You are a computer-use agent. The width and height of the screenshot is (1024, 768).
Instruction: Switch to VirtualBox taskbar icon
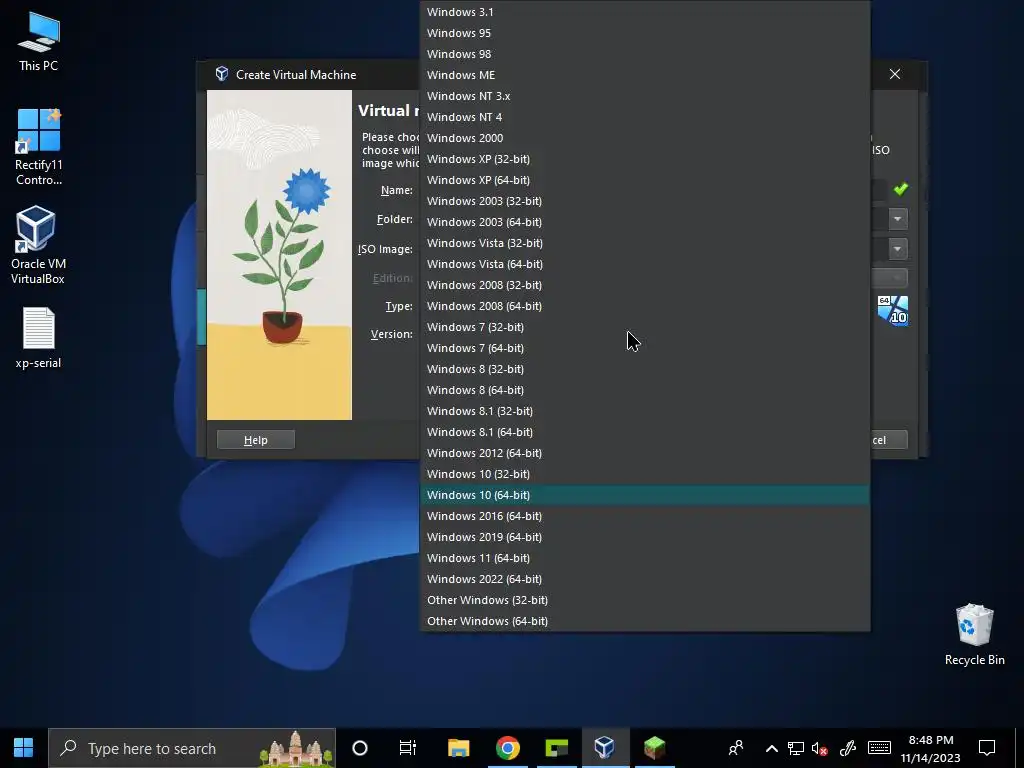click(605, 748)
